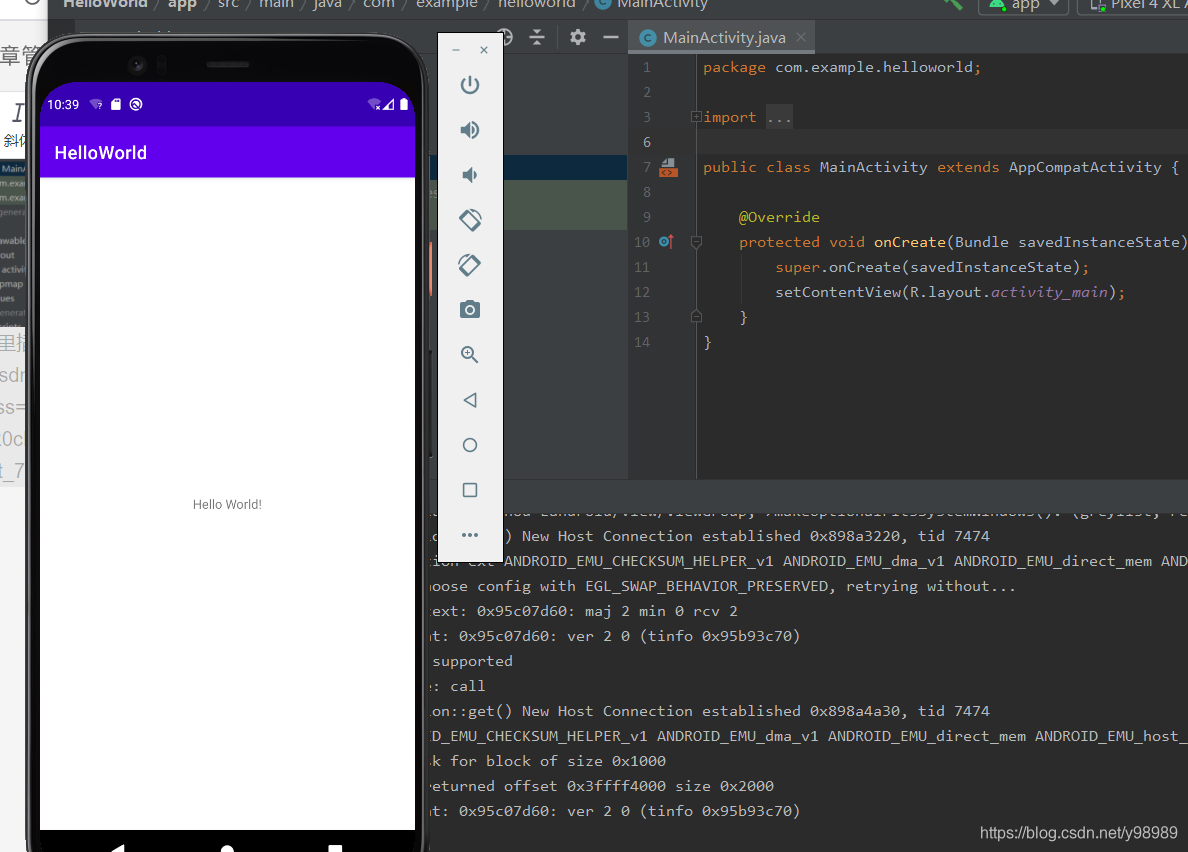Click 'super.onCreate(savedInstanceState);' line in editor

coord(932,267)
